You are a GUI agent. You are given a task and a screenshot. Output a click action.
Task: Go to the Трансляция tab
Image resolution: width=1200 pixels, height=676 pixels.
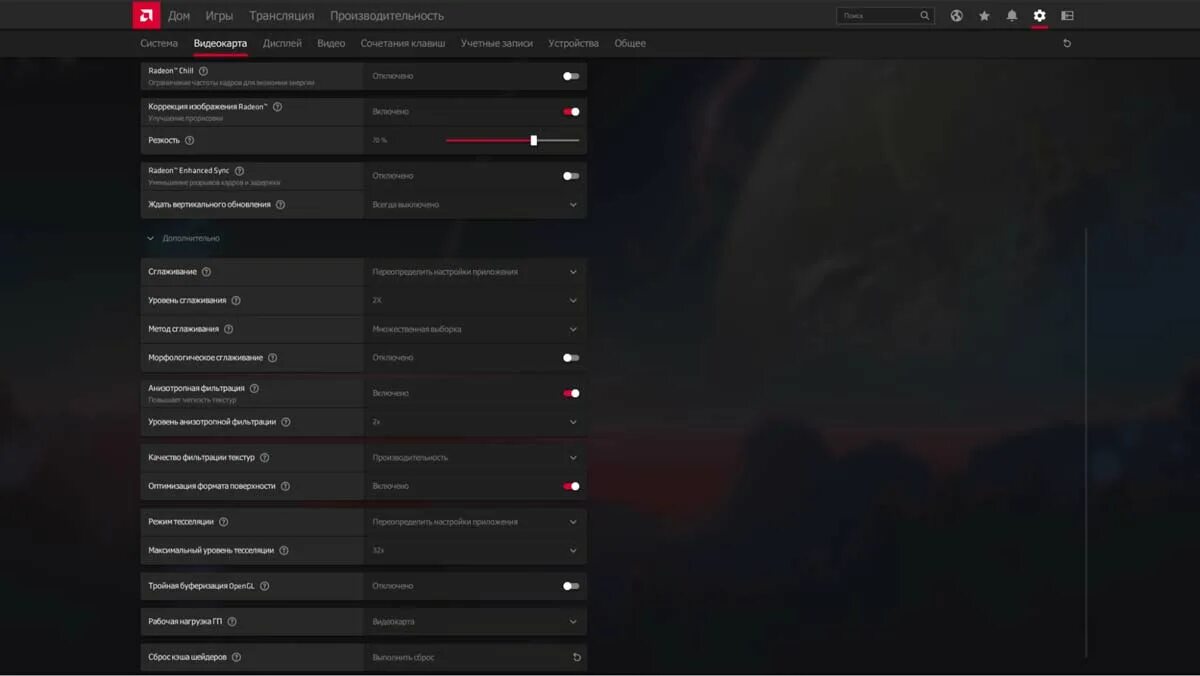281,16
